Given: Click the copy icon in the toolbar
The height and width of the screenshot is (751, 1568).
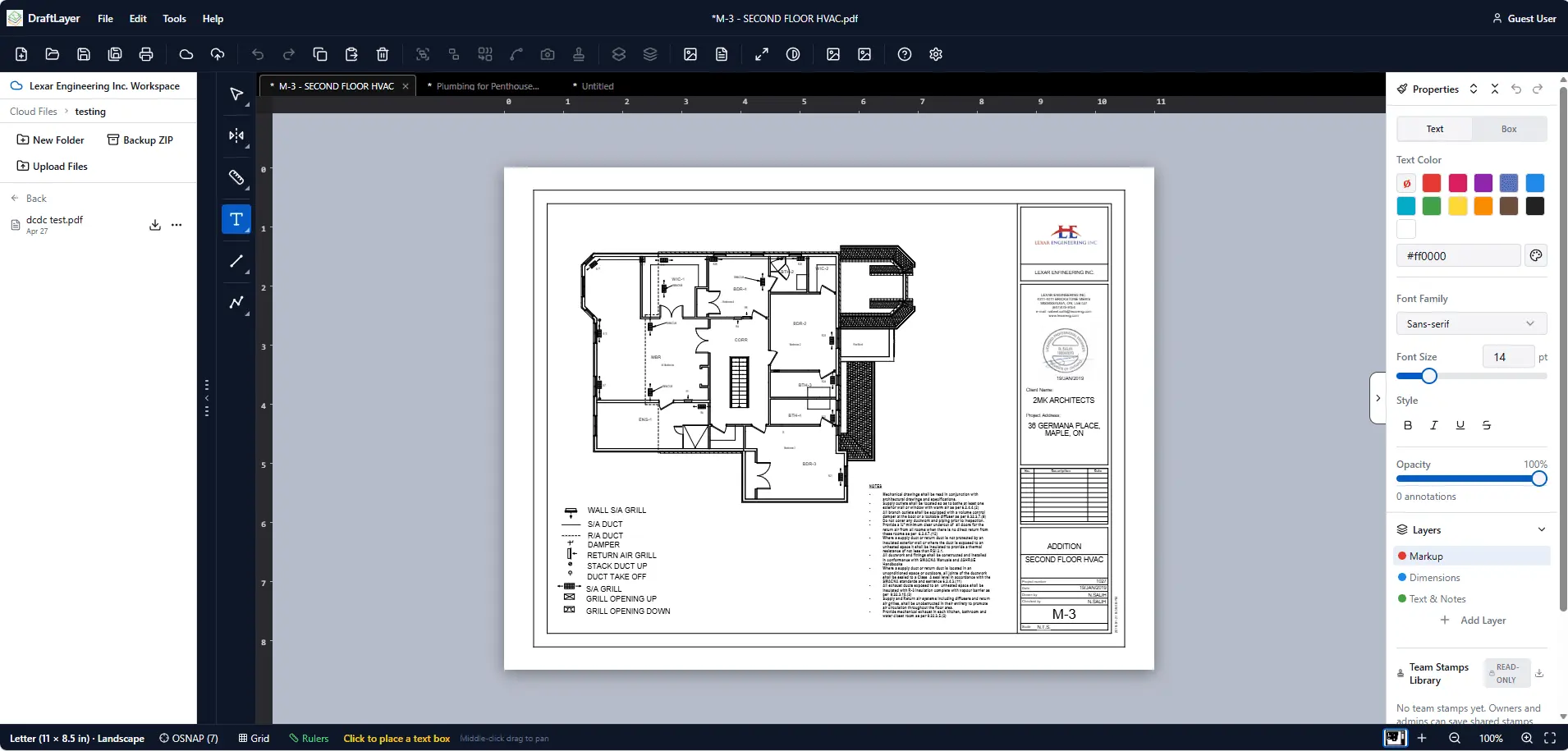Looking at the screenshot, I should coord(320,54).
